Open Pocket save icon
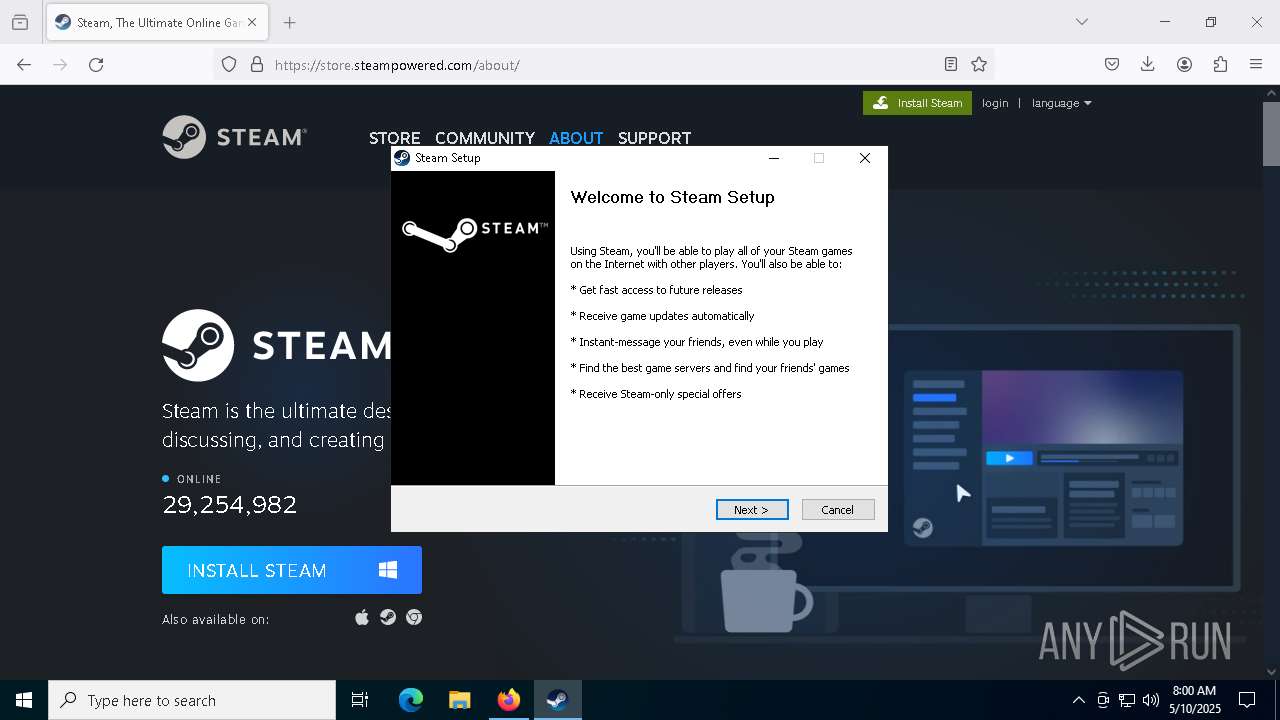The image size is (1280, 720). tap(1112, 65)
